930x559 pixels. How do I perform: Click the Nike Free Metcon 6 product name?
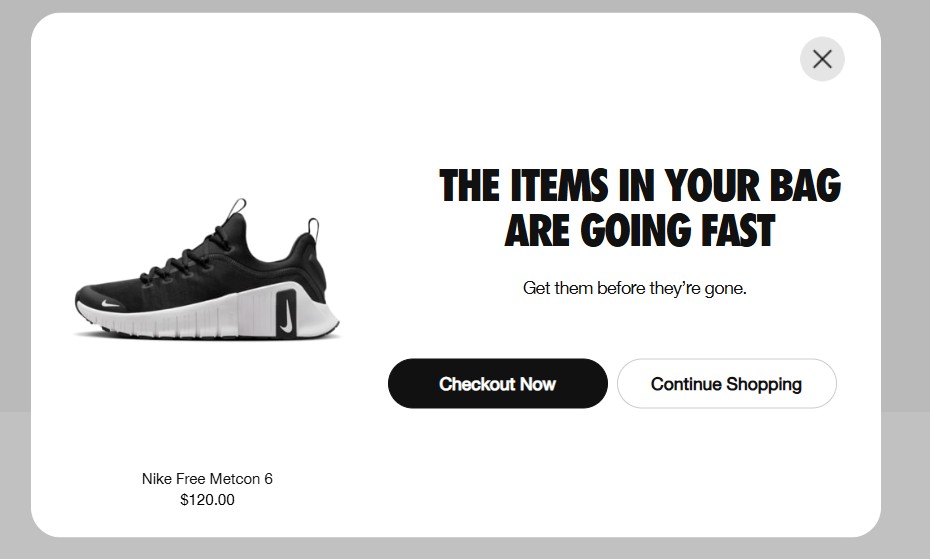(207, 479)
